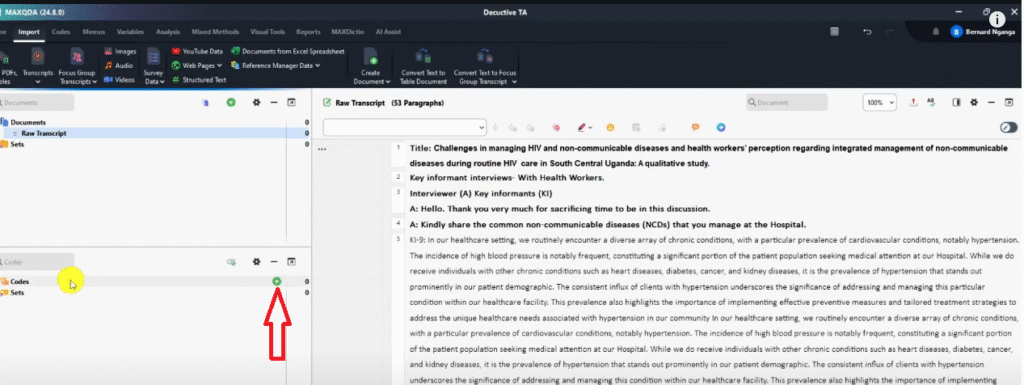Screen dimensions: 1024x385
Task: Click the Redo arrow in title bar
Action: tap(889, 32)
